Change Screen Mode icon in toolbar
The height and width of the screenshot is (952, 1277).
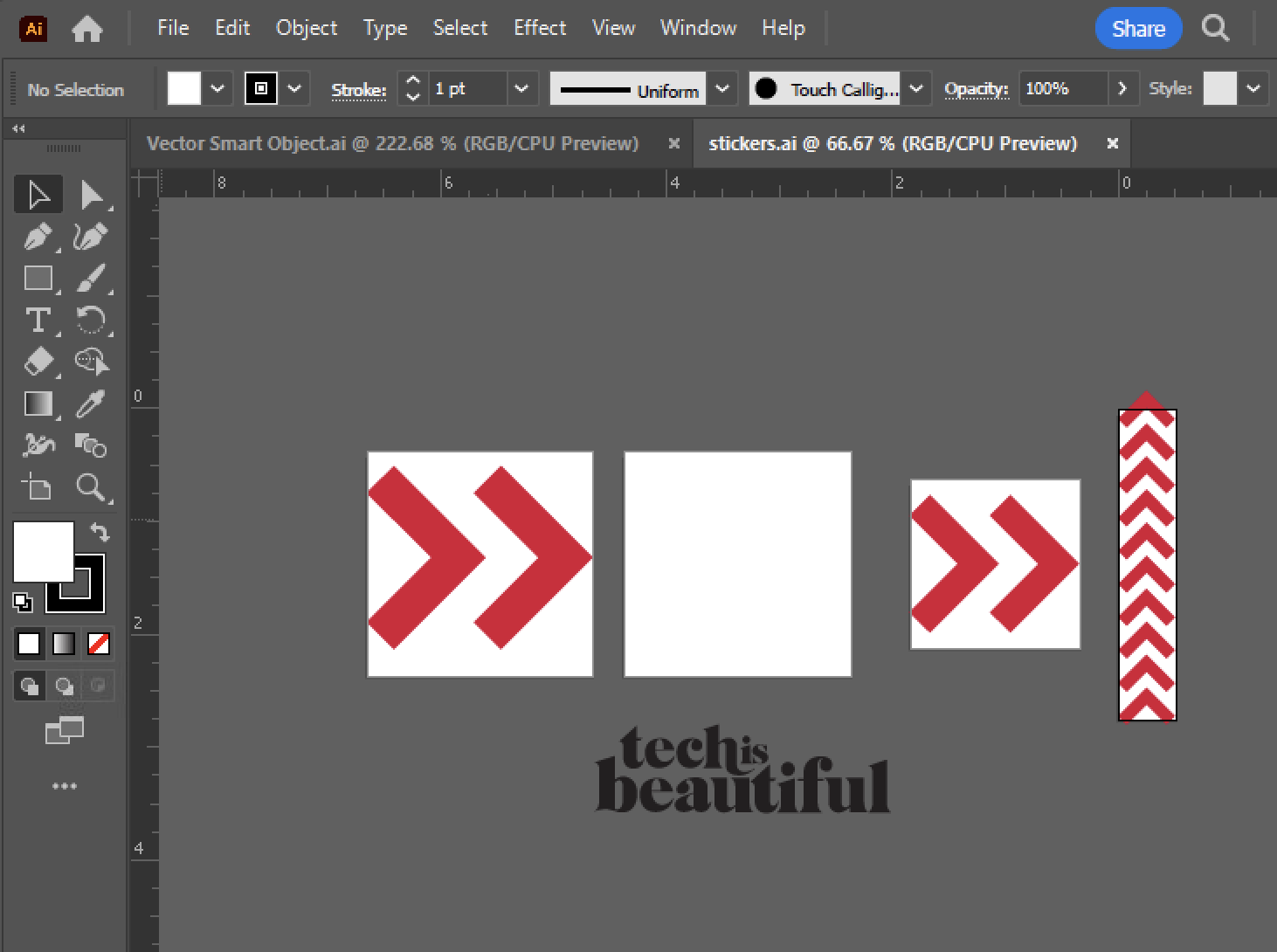click(x=65, y=730)
